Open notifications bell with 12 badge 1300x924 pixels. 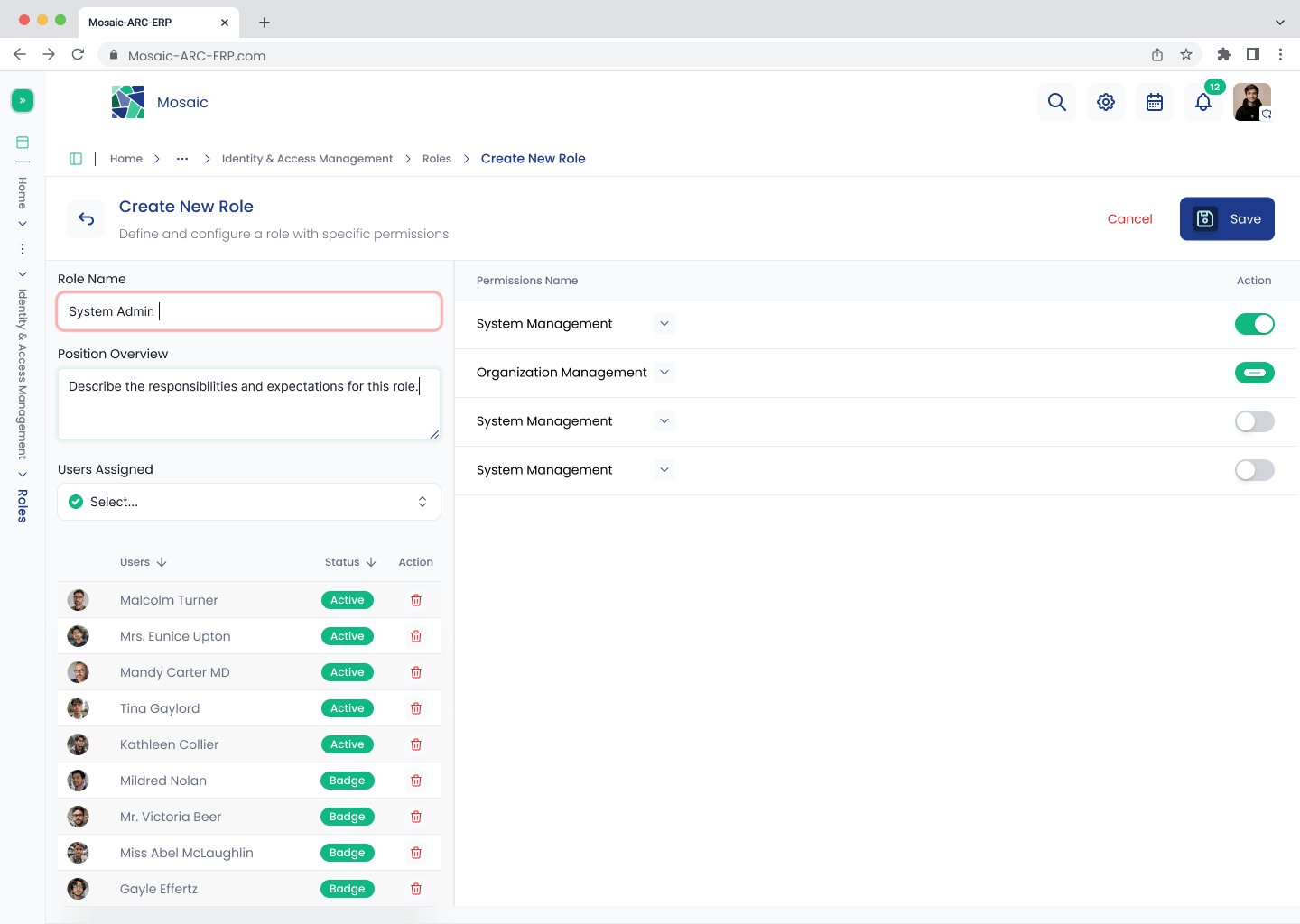tap(1203, 102)
